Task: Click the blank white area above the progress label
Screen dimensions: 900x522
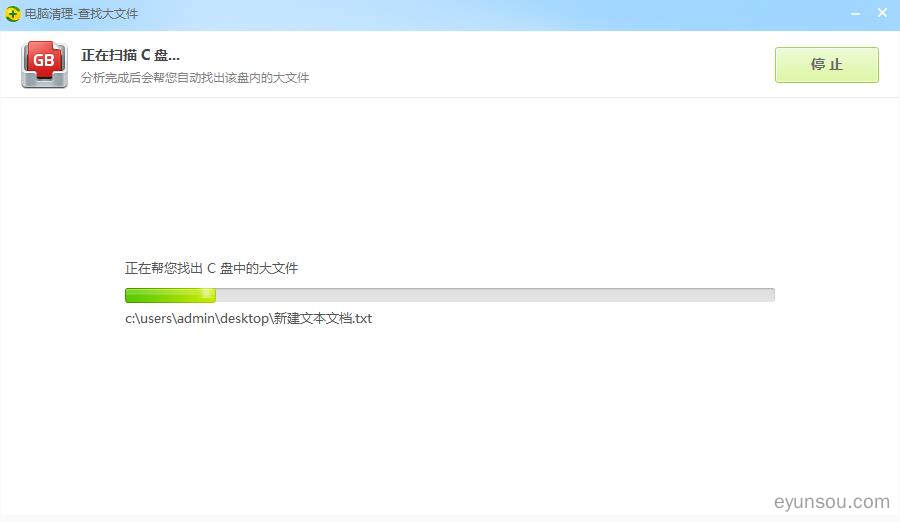Action: coord(450,180)
